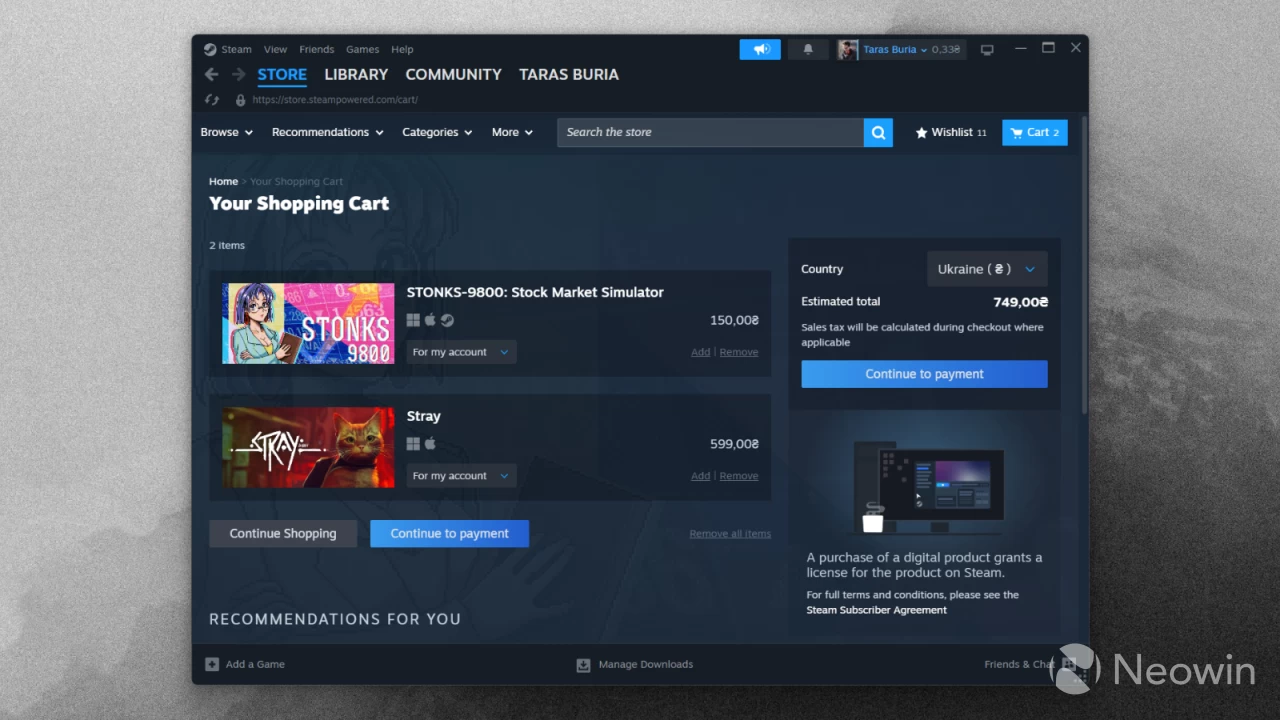Open the Games menu

(x=362, y=49)
